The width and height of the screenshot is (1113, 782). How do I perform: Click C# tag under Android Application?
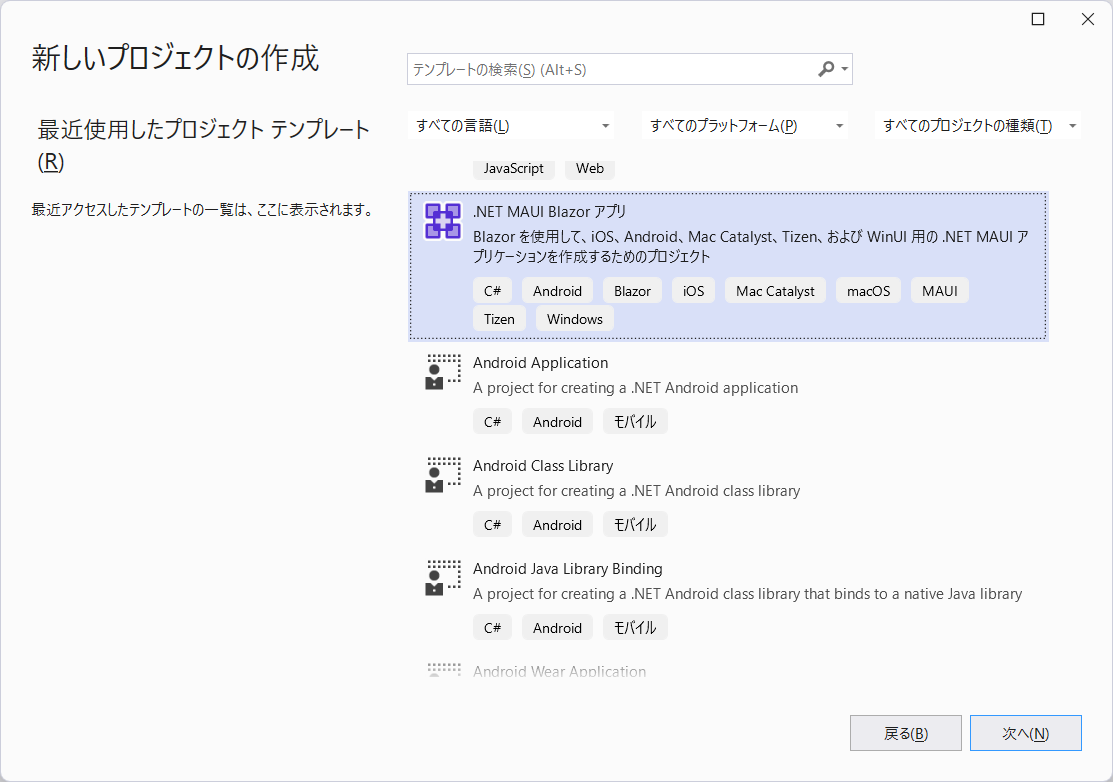click(x=492, y=422)
